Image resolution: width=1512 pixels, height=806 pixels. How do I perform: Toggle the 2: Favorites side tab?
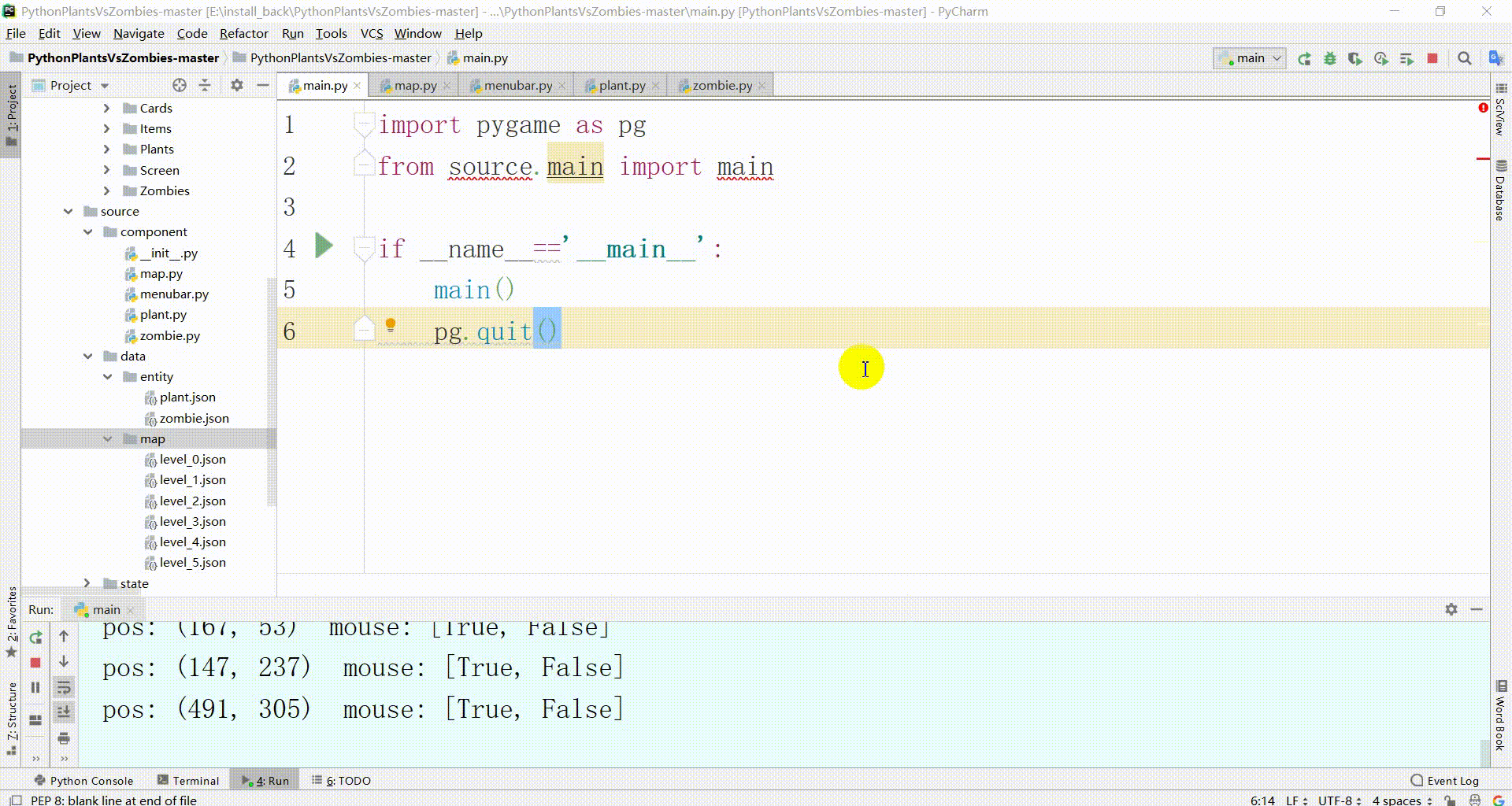11,623
